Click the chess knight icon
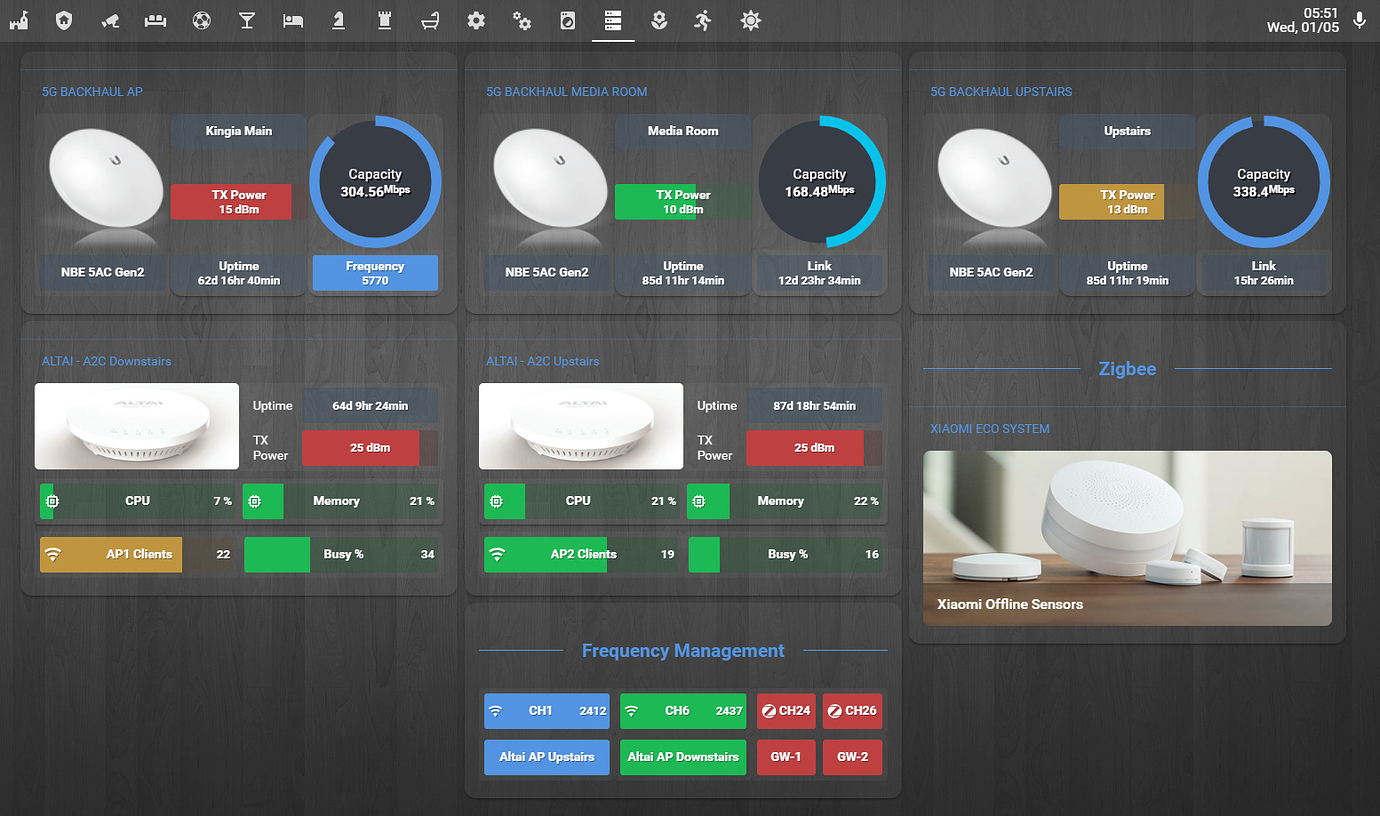This screenshot has width=1380, height=816. [x=338, y=20]
